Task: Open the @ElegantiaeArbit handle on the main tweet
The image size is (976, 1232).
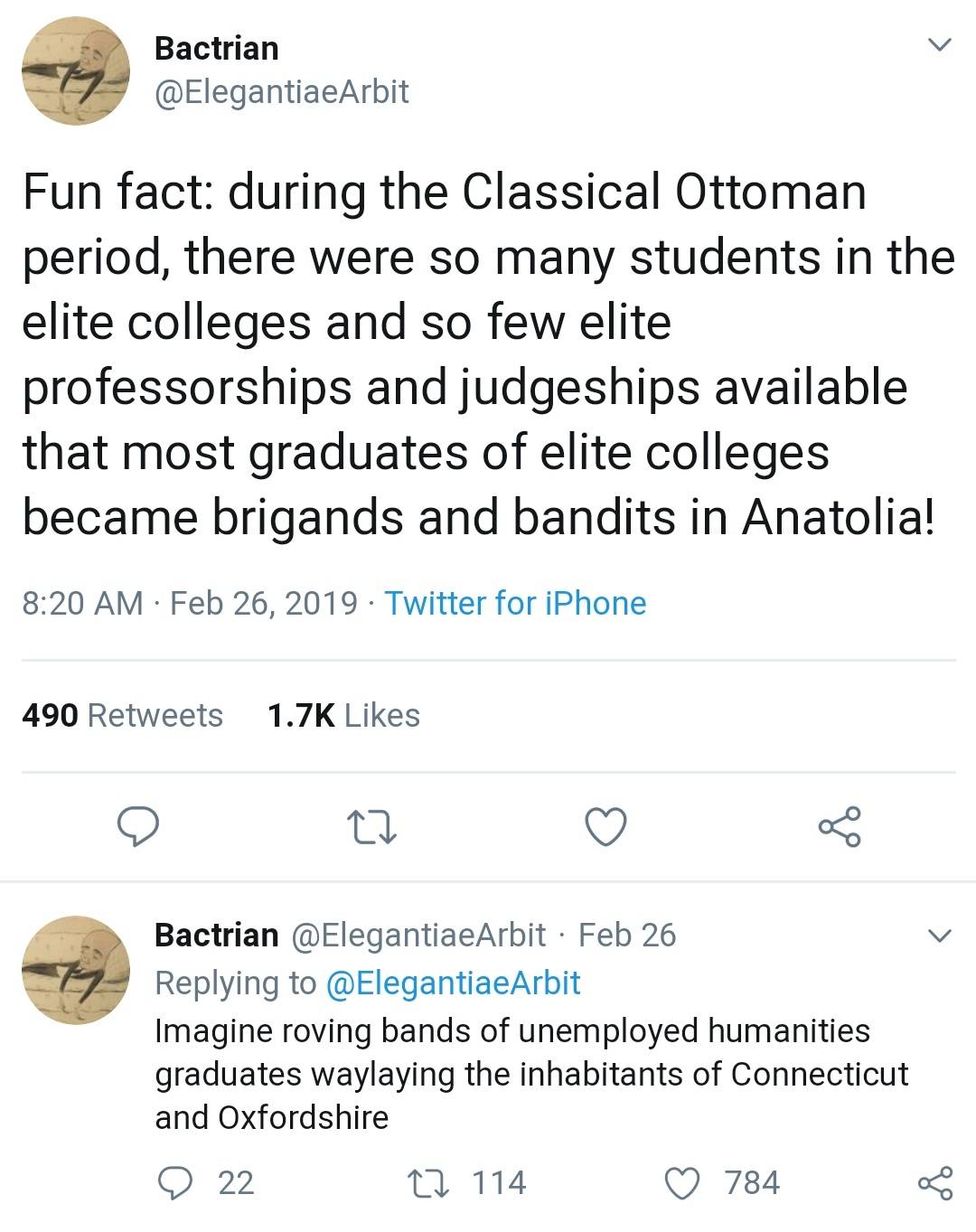Action: coord(281,91)
